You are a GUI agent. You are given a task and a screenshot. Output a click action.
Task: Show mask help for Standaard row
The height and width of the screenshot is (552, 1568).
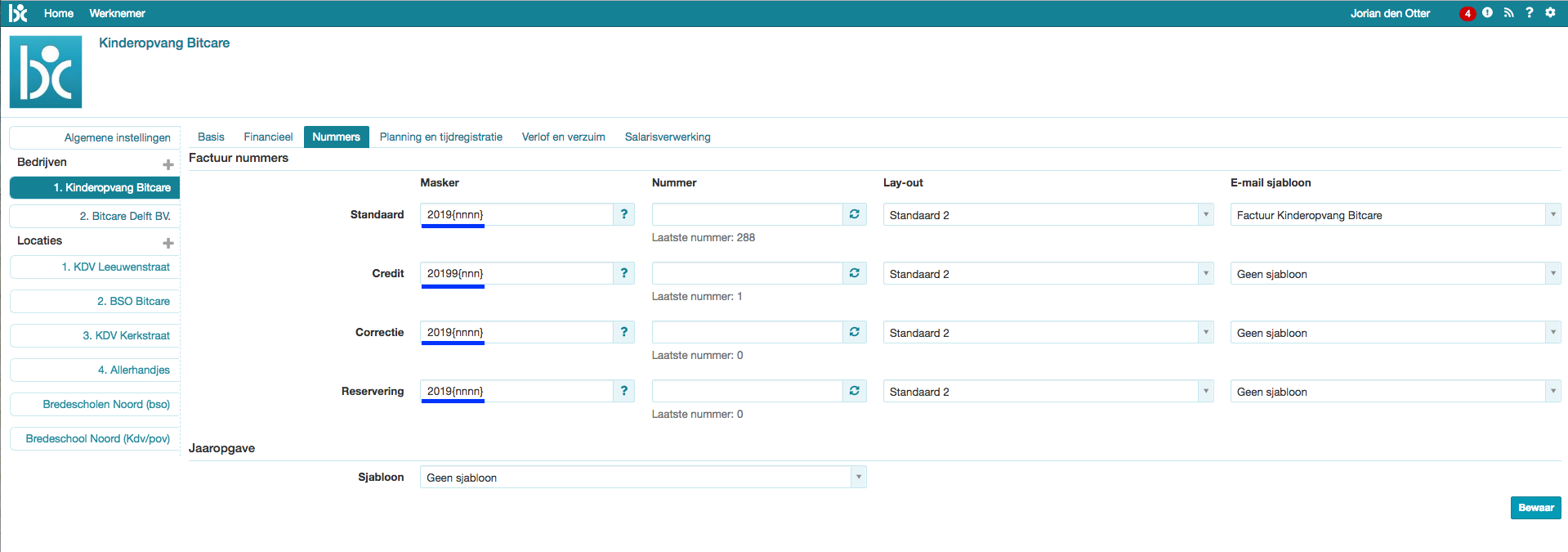click(624, 214)
